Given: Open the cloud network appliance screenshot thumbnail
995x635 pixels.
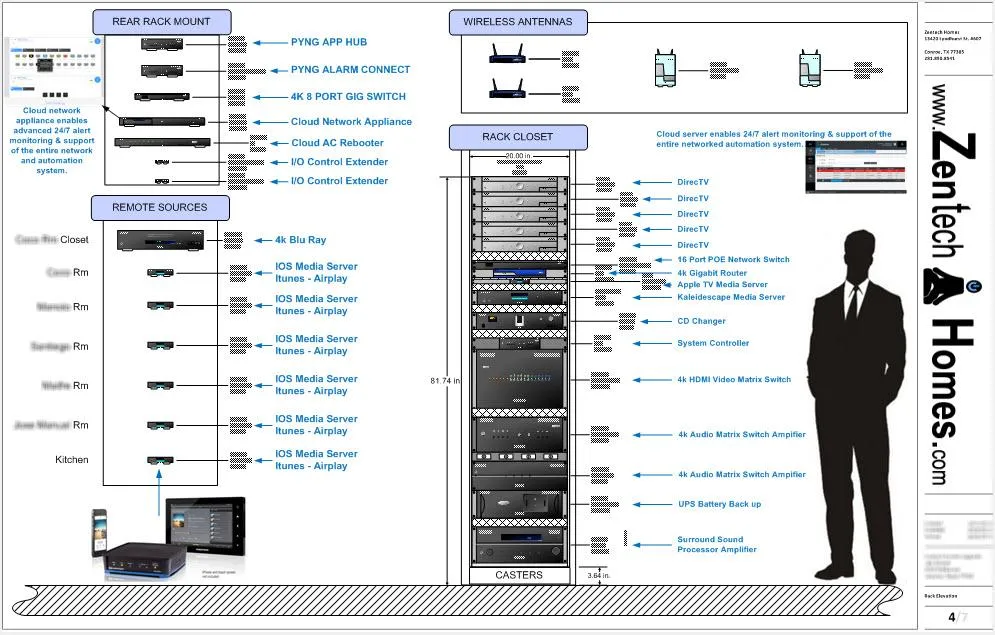Looking at the screenshot, I should 54,70.
